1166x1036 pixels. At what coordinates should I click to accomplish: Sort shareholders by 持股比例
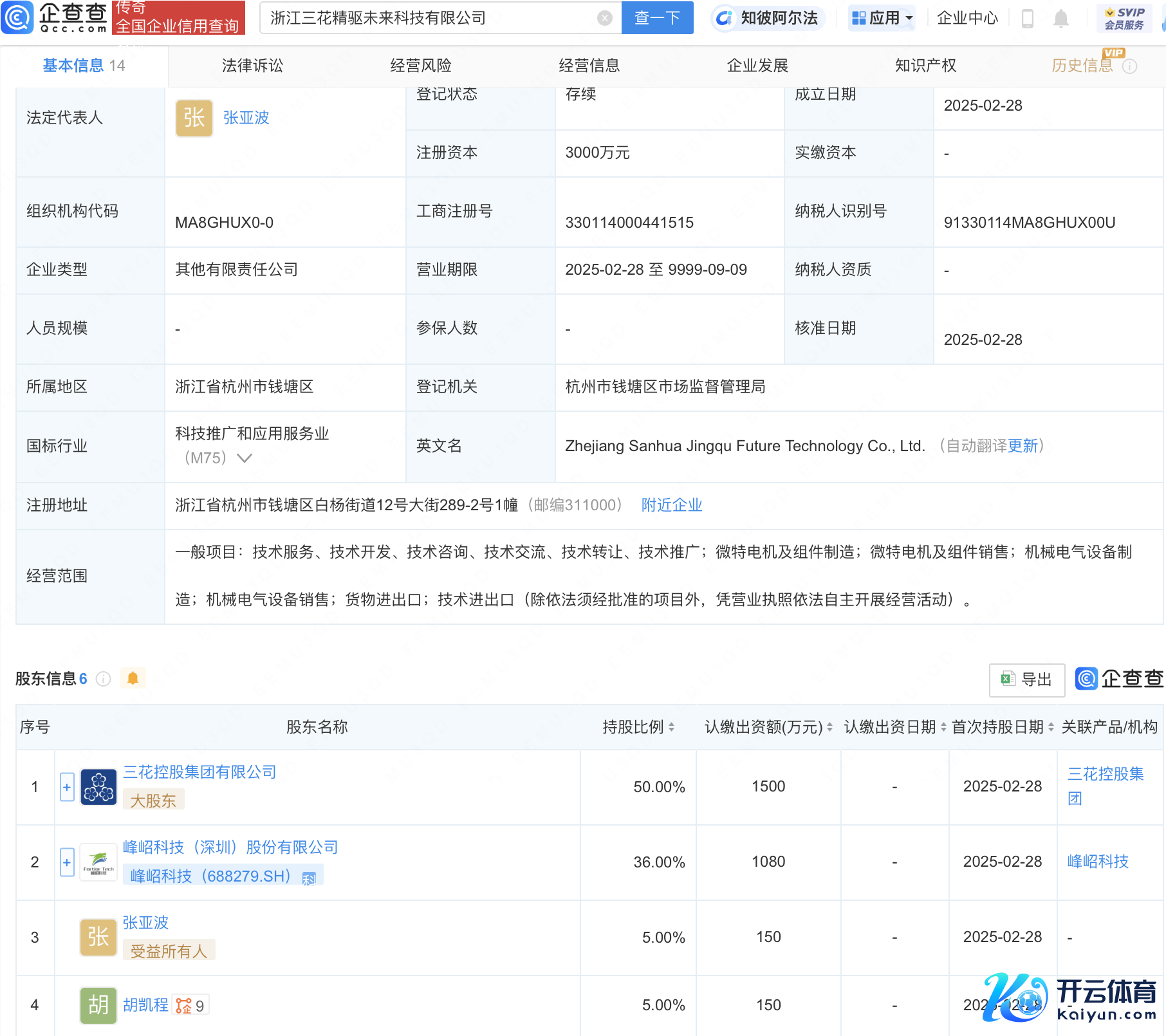[x=671, y=727]
